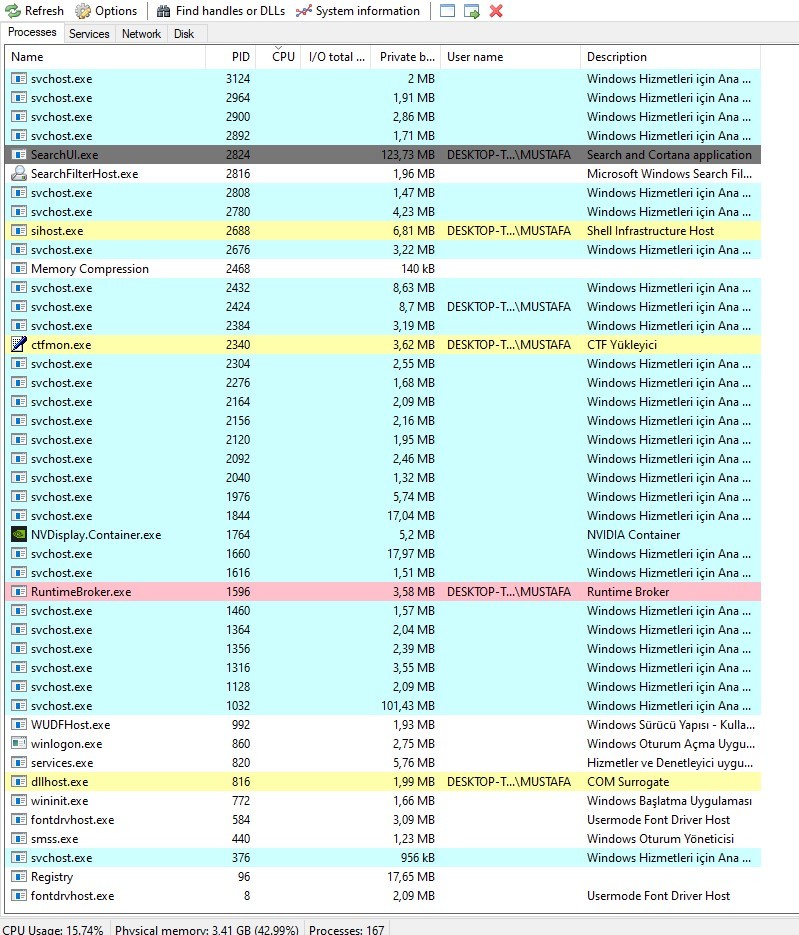Select the Memory Compression row name
This screenshot has width=799, height=935.
90,269
